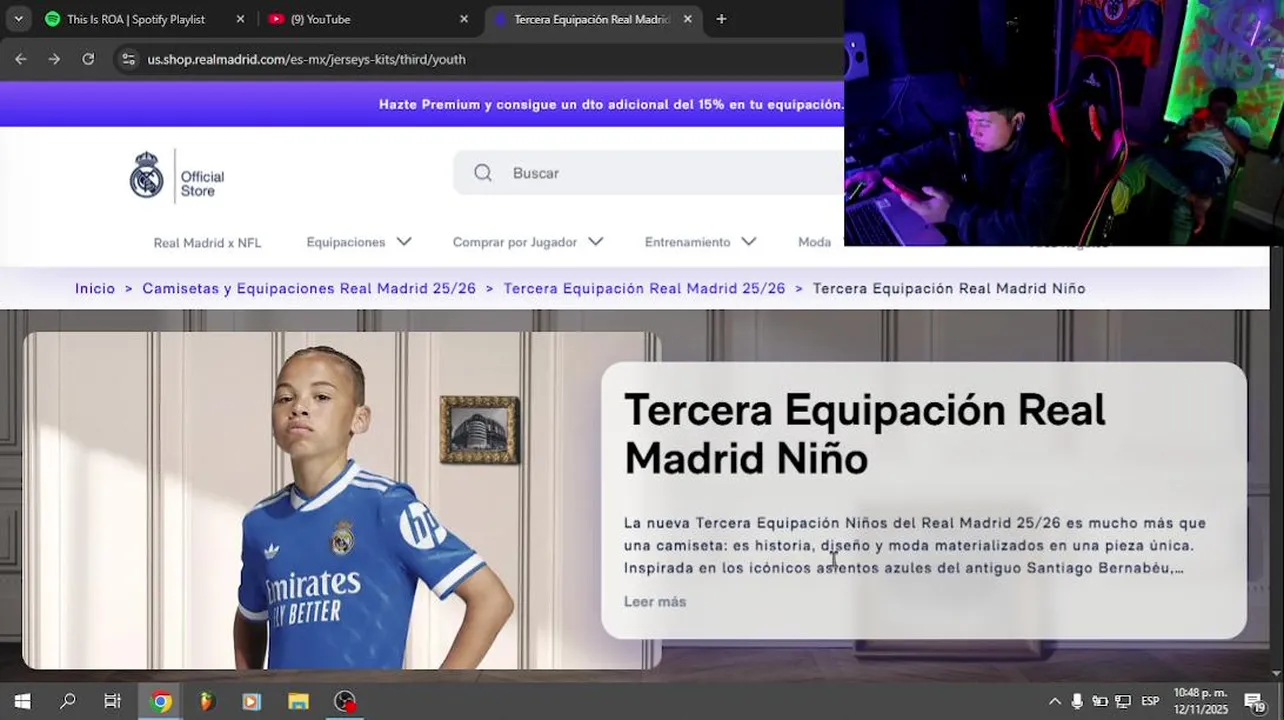Viewport: 1284px width, 720px height.
Task: Click the OBS recording taskbar icon
Action: pos(344,701)
